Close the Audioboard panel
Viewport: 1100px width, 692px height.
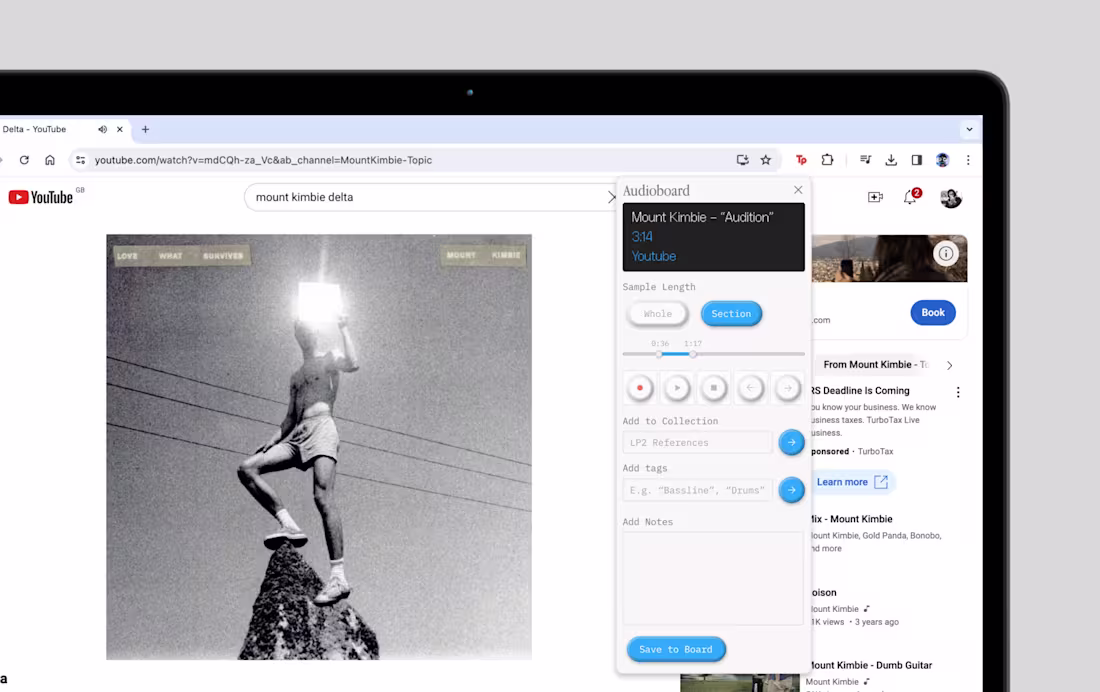[x=798, y=190]
